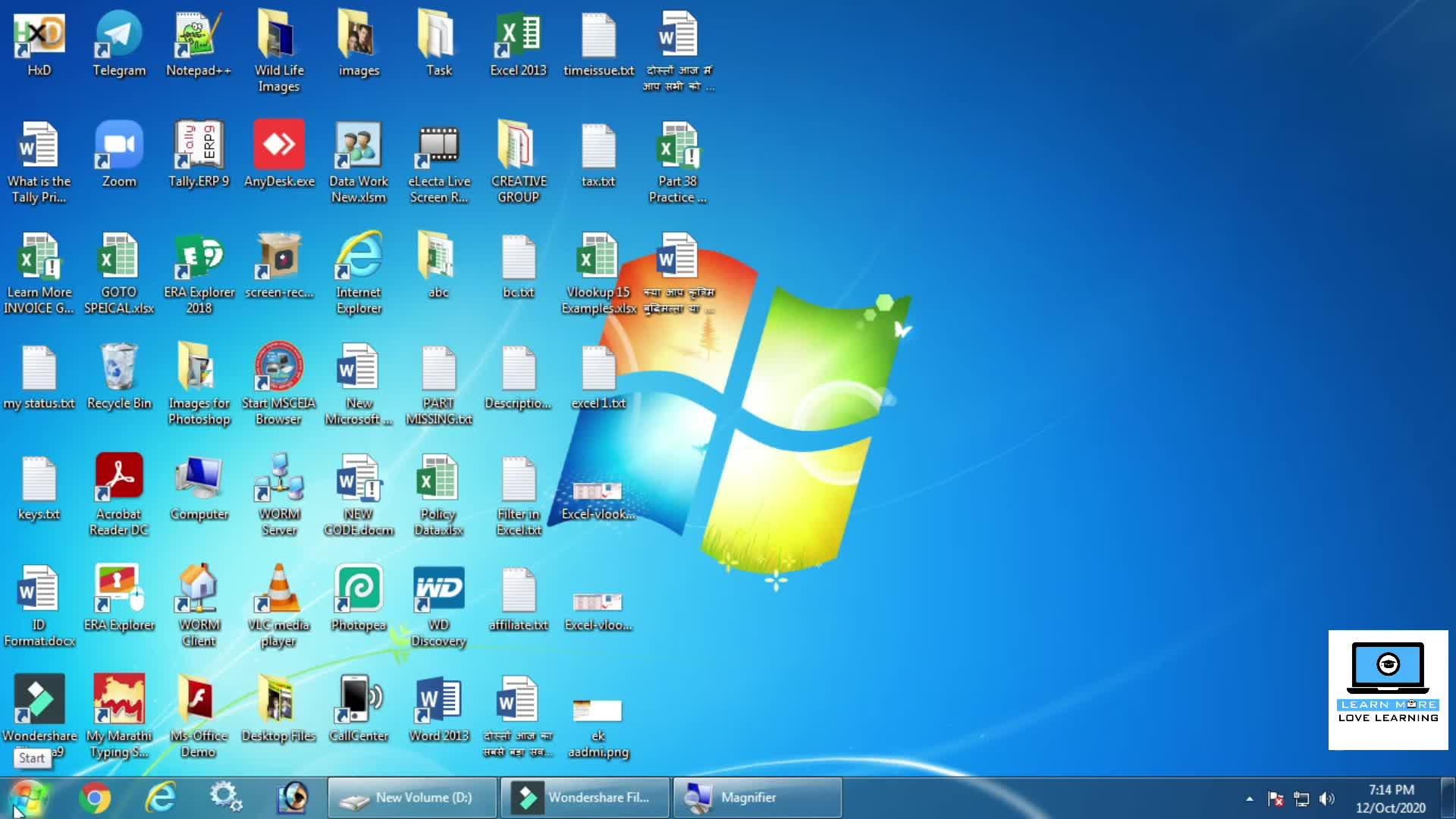The width and height of the screenshot is (1456, 819).
Task: Select the CREATIVE GROUP folder
Action: [518, 163]
